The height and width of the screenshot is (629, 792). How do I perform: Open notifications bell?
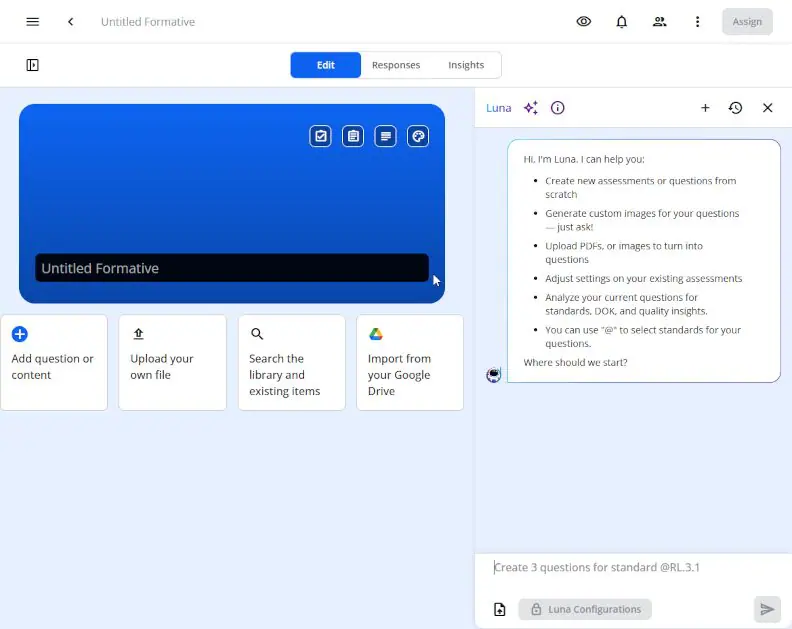621,22
